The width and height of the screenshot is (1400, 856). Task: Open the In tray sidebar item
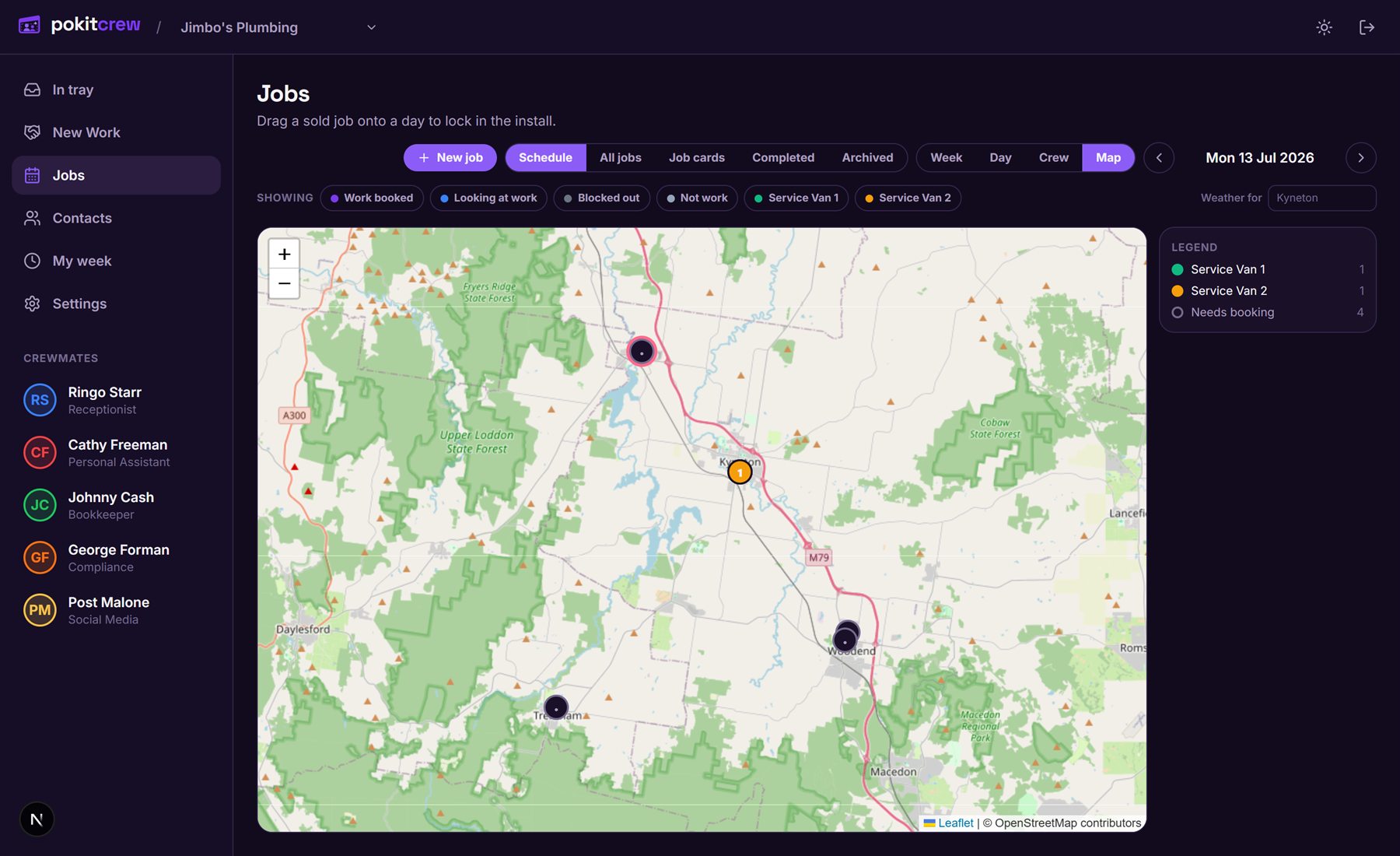(116, 89)
